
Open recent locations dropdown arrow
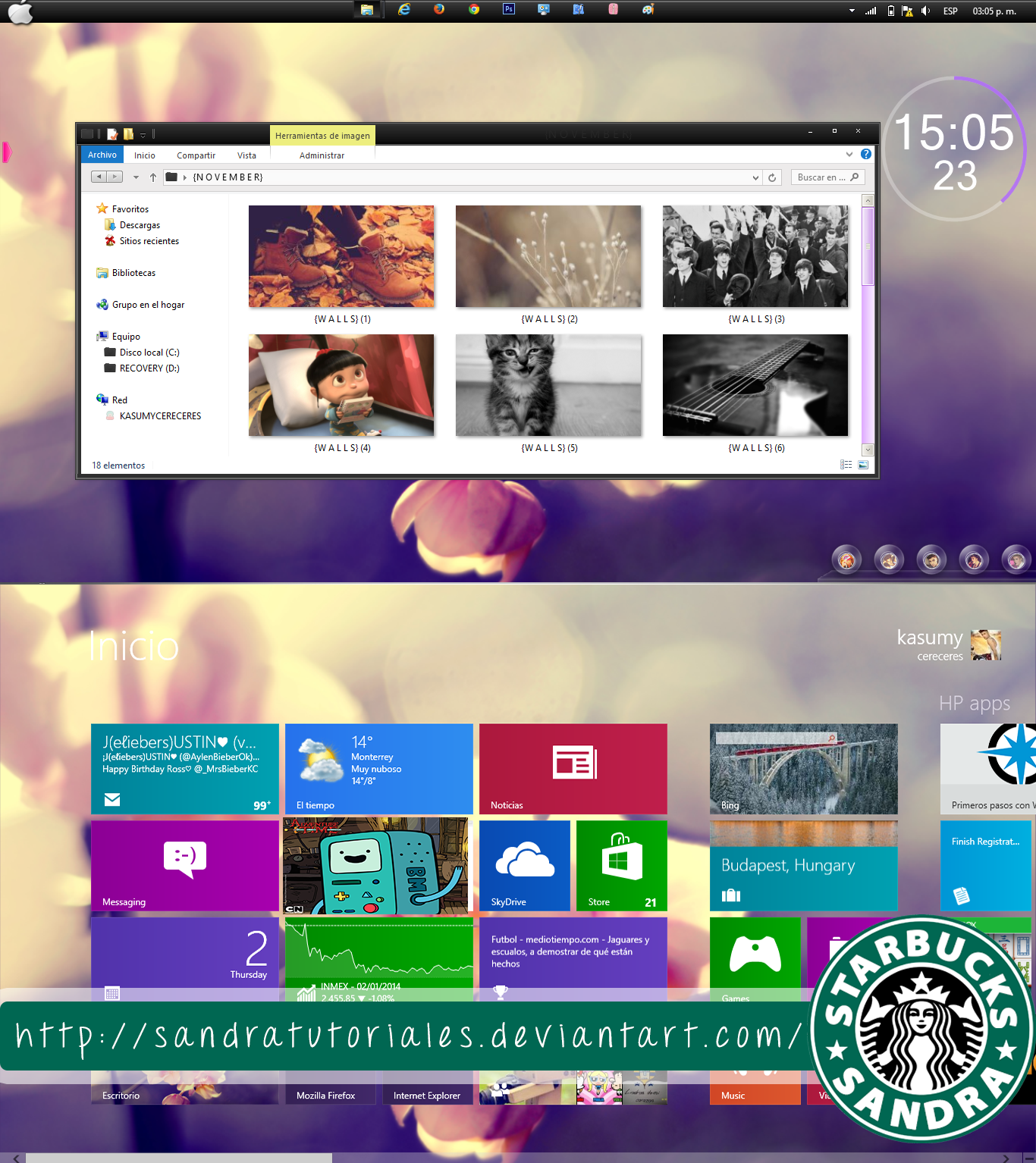pyautogui.click(x=136, y=177)
